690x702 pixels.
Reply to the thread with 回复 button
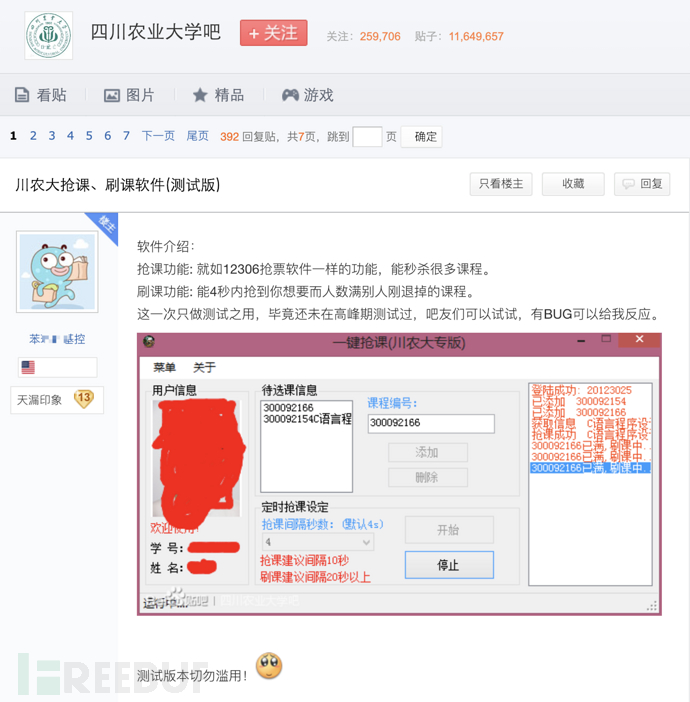[642, 184]
